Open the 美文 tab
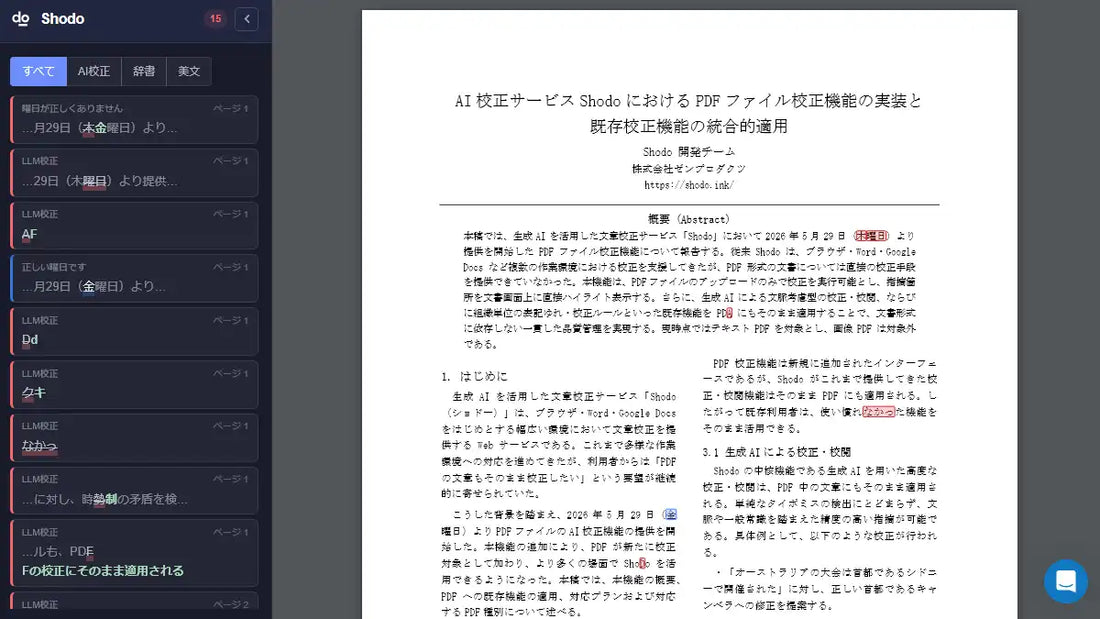The width and height of the screenshot is (1100, 619). coord(189,71)
